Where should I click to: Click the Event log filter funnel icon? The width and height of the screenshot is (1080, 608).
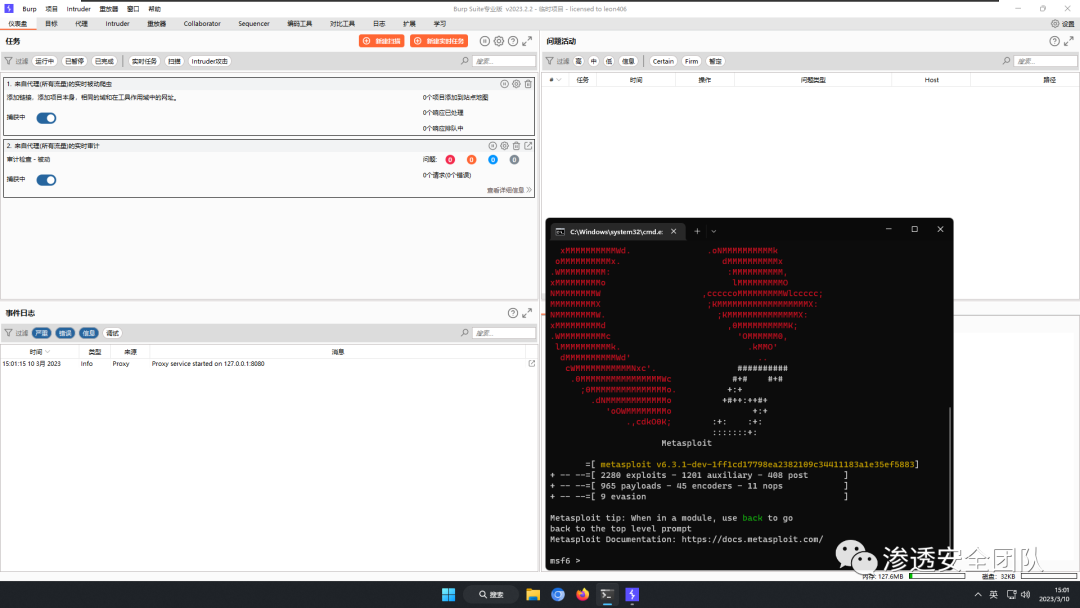[9, 333]
